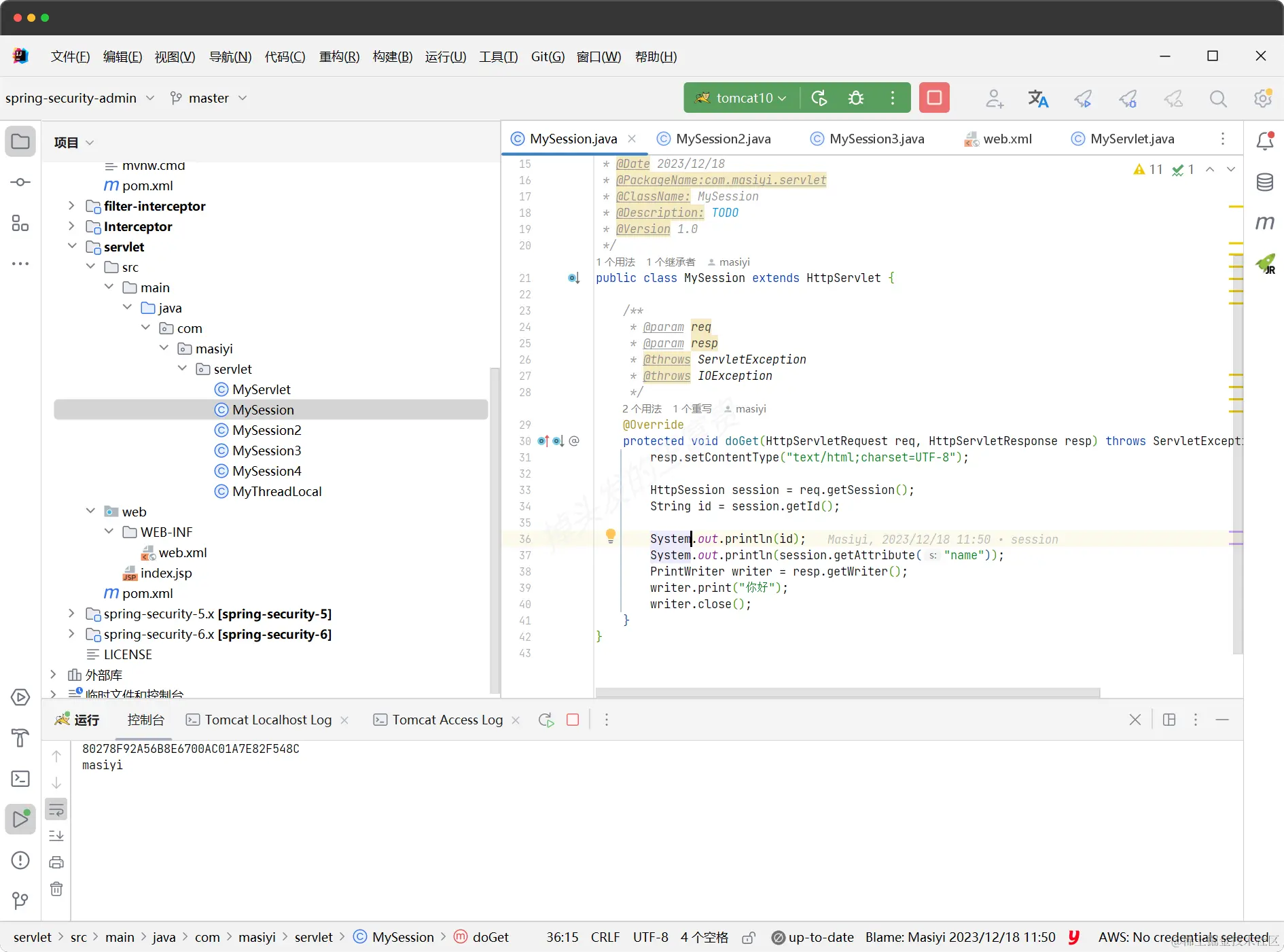This screenshot has width=1284, height=952.
Task: Open the Code With Me user icon
Action: point(995,99)
